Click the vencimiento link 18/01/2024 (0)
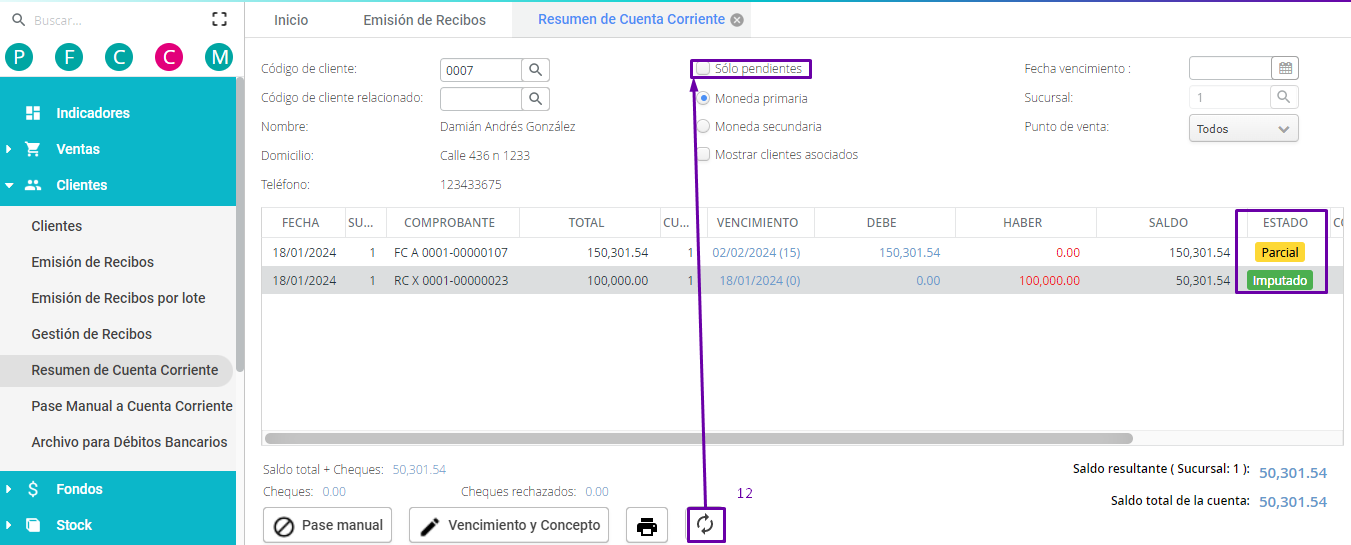 click(760, 281)
